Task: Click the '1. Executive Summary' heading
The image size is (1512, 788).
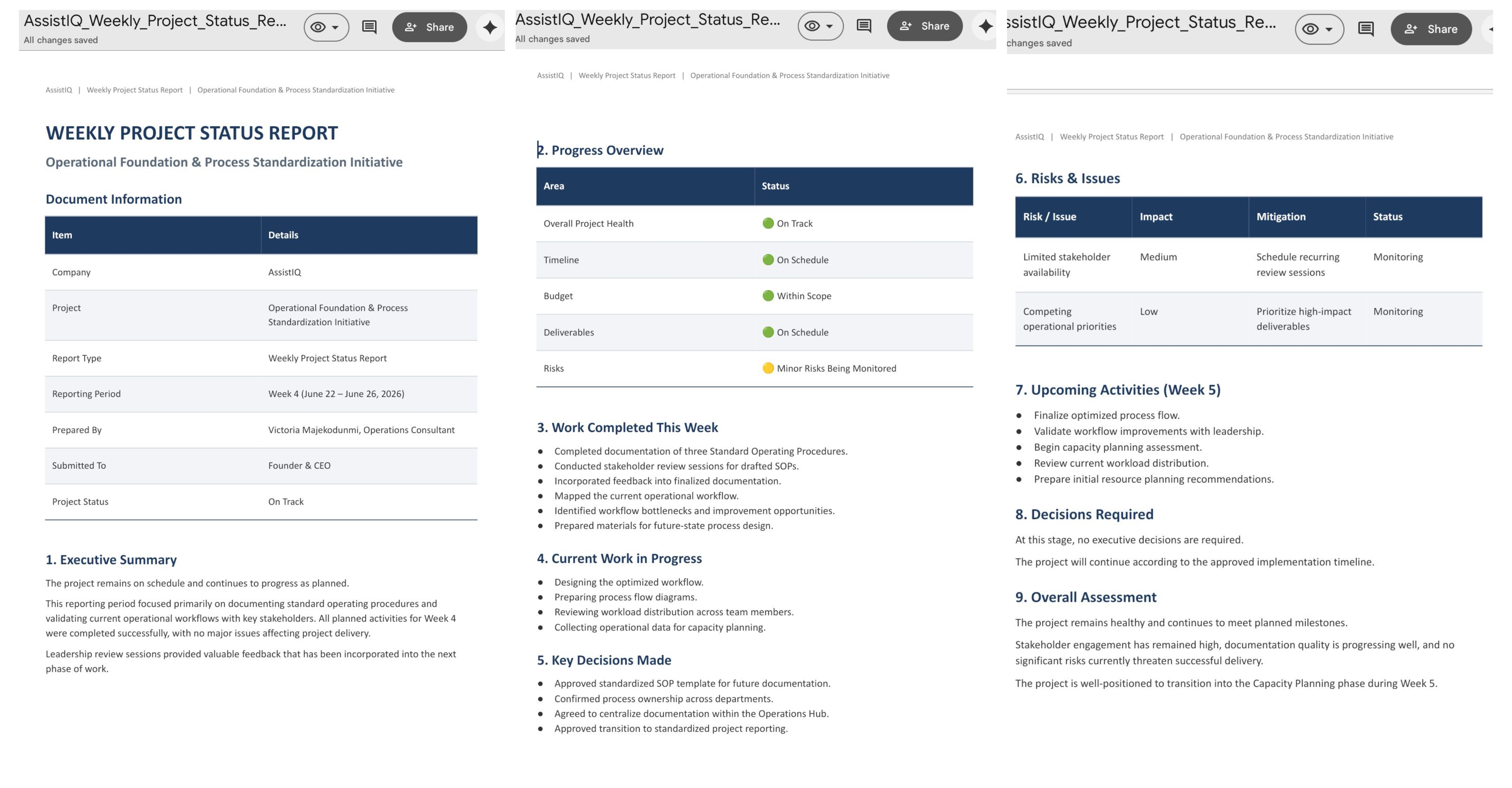Action: coord(111,560)
